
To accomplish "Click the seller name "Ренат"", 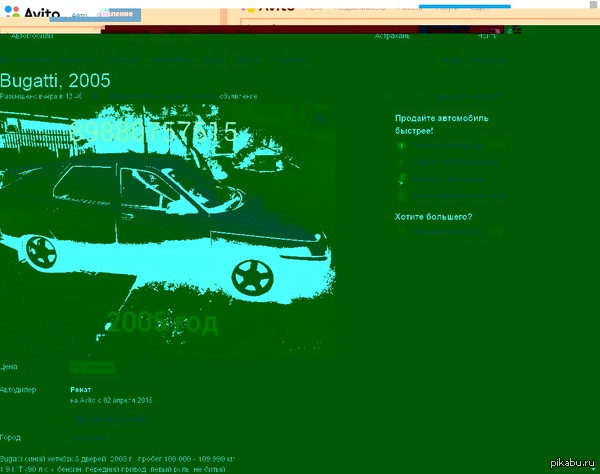I will click(x=81, y=390).
